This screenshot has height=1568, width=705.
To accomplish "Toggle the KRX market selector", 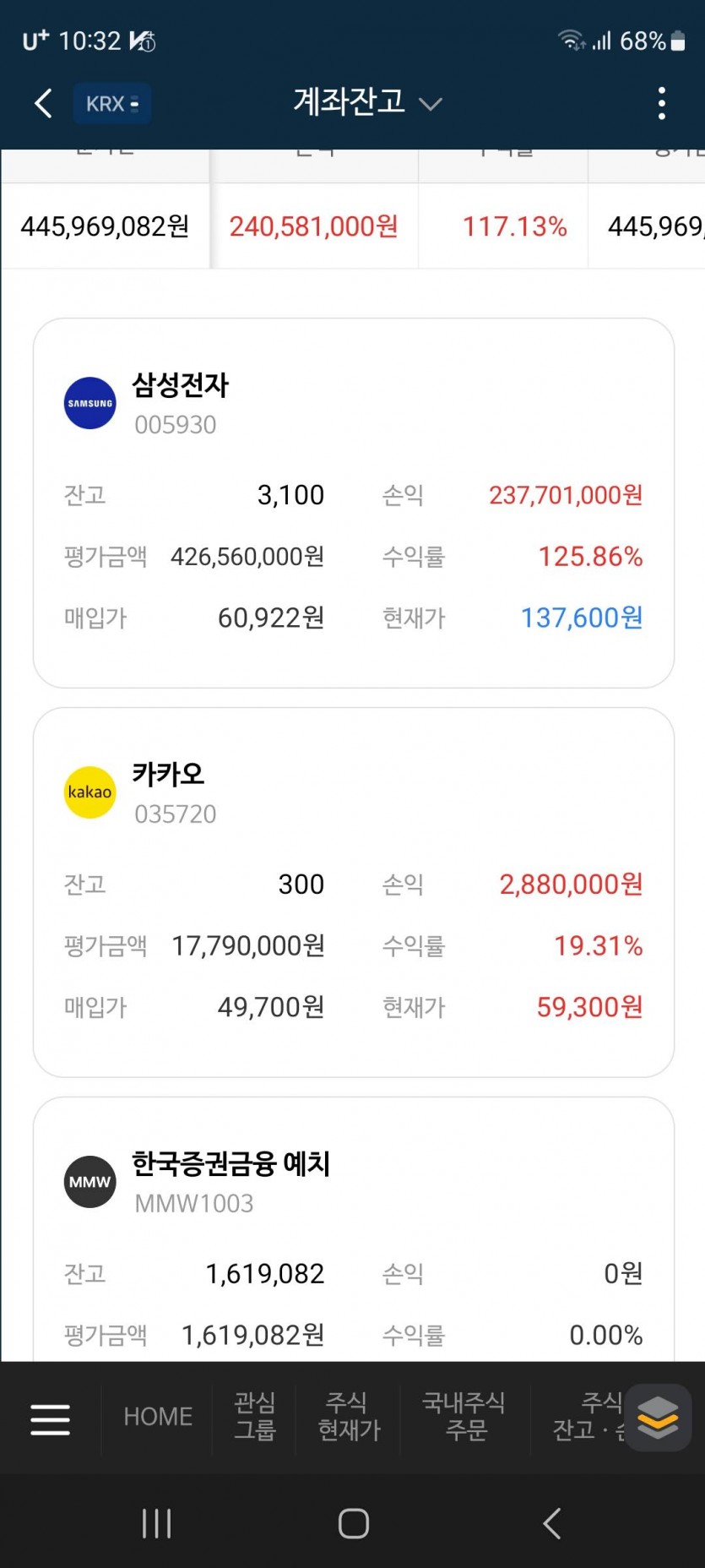I will click(x=112, y=104).
